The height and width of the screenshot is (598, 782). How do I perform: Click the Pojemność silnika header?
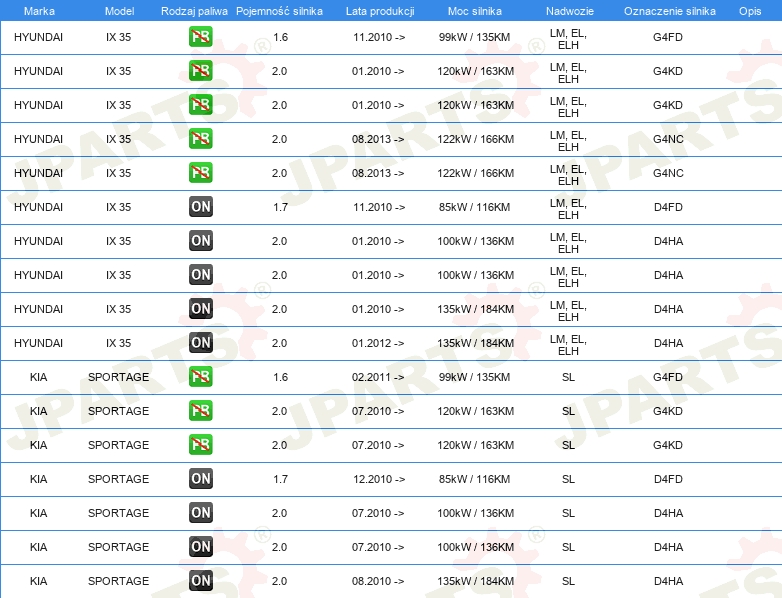[x=279, y=10]
